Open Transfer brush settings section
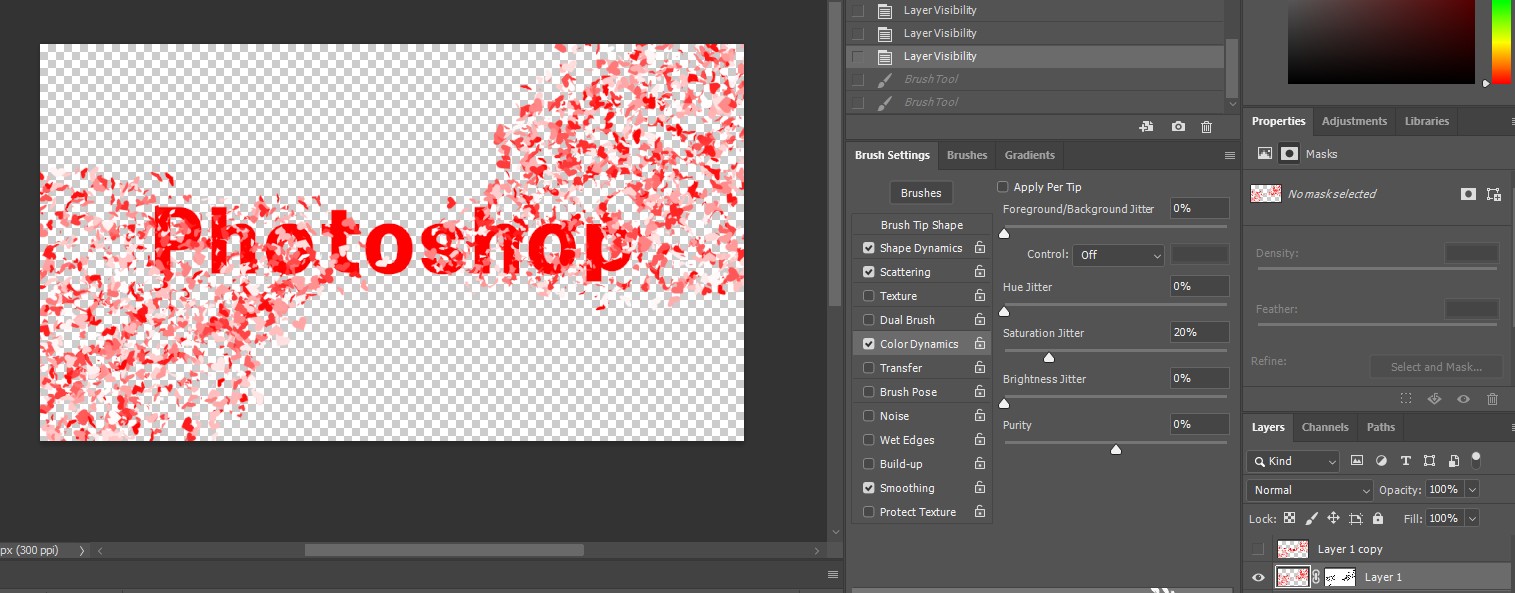Image resolution: width=1515 pixels, height=593 pixels. tap(901, 368)
